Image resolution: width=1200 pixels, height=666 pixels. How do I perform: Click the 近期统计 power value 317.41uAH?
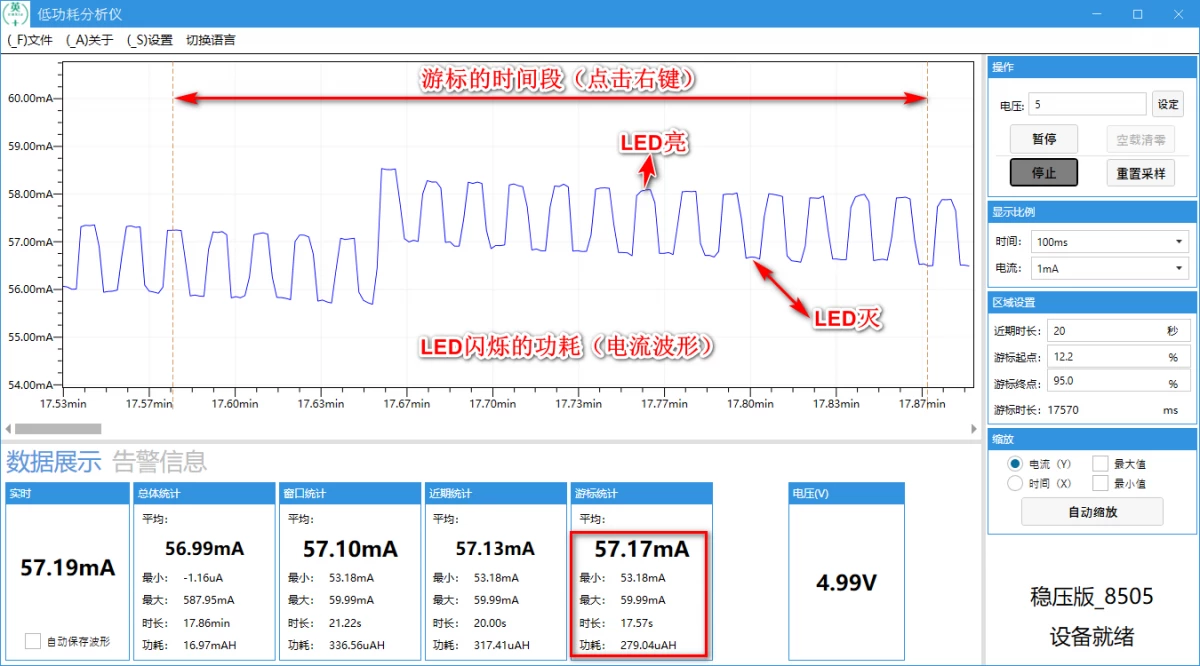point(504,646)
